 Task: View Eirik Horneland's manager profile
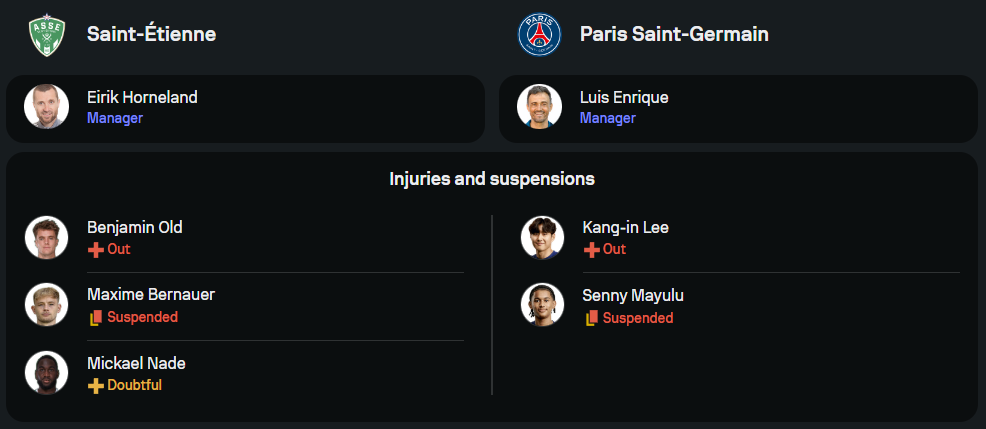[x=142, y=97]
